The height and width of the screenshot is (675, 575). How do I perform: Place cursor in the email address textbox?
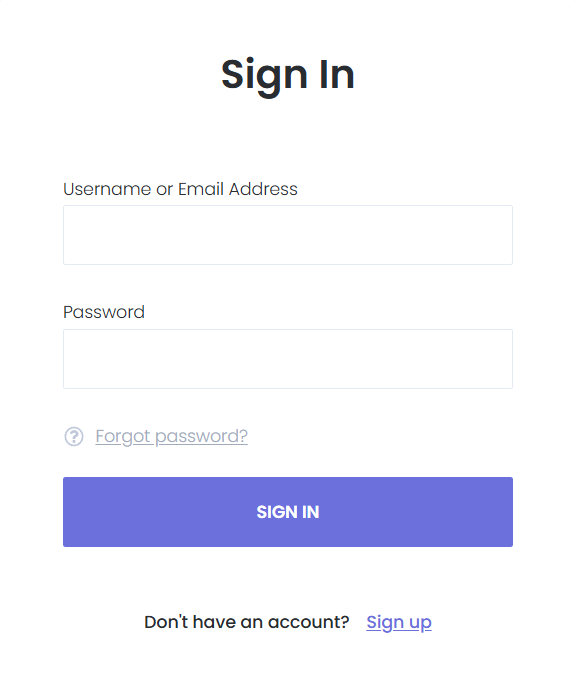pyautogui.click(x=288, y=235)
